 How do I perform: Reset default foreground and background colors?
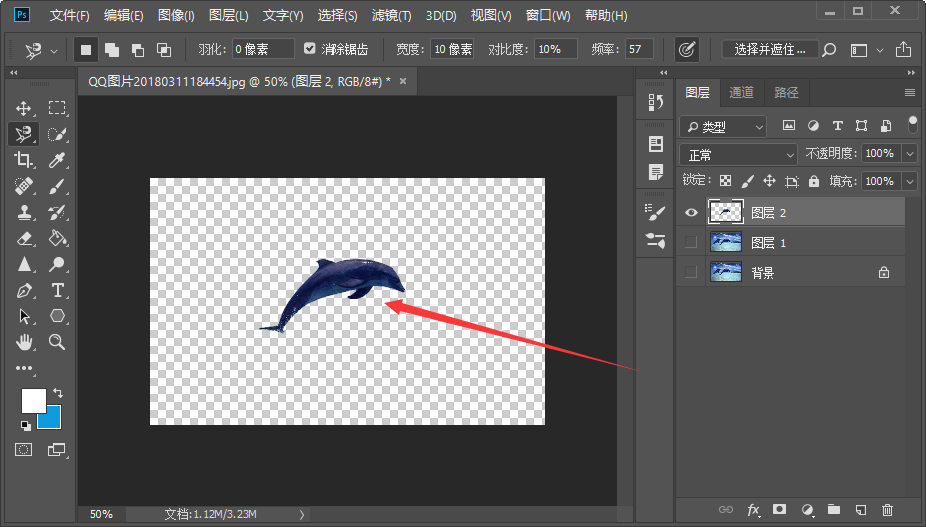pyautogui.click(x=25, y=425)
